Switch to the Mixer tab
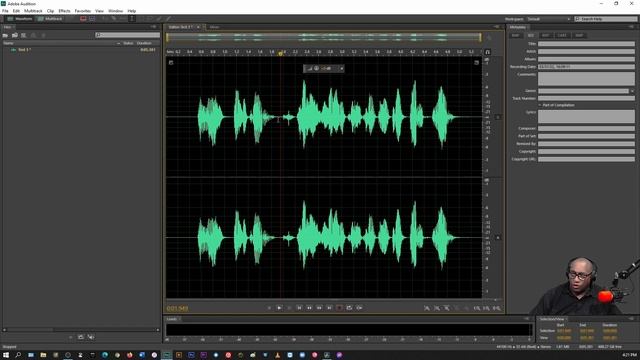Image resolution: width=640 pixels, height=360 pixels. click(x=214, y=27)
